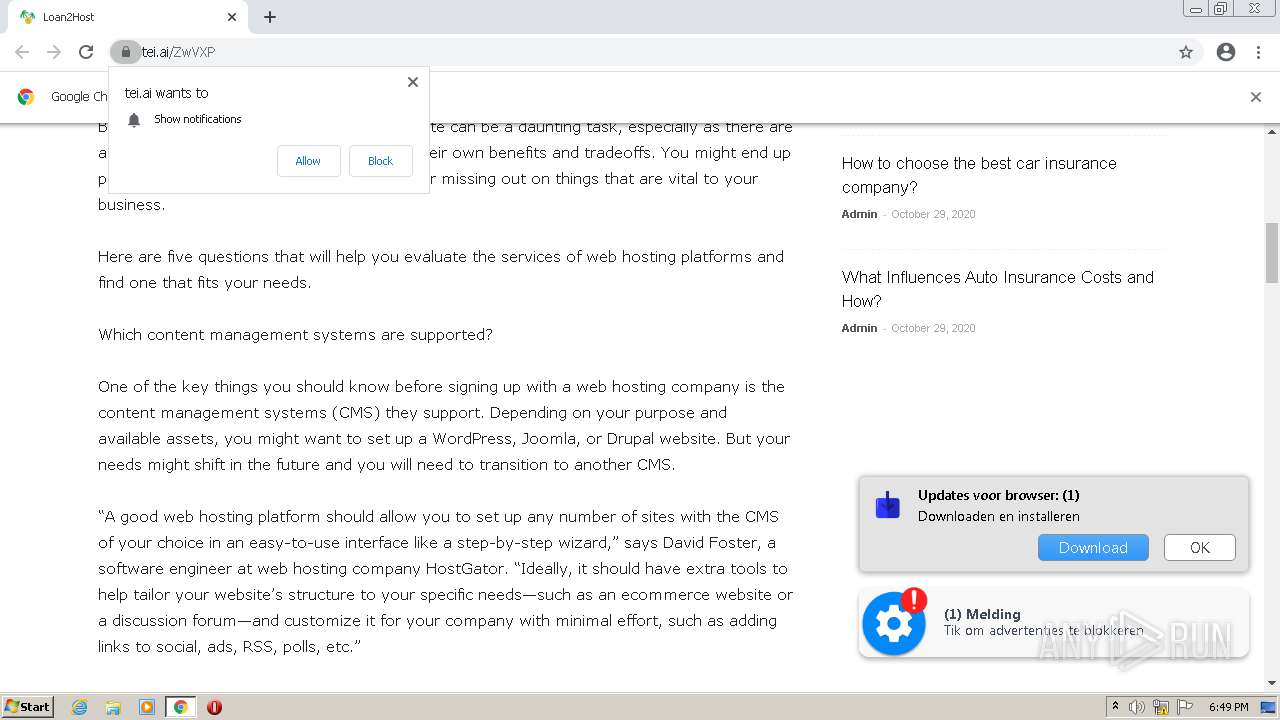Click the Download button in updates popup
1280x720 pixels.
[x=1093, y=548]
